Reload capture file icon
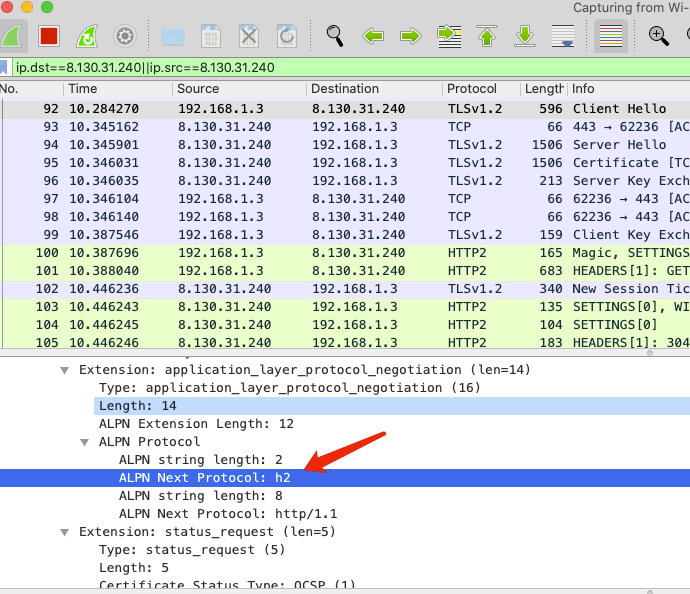 pyautogui.click(x=287, y=36)
